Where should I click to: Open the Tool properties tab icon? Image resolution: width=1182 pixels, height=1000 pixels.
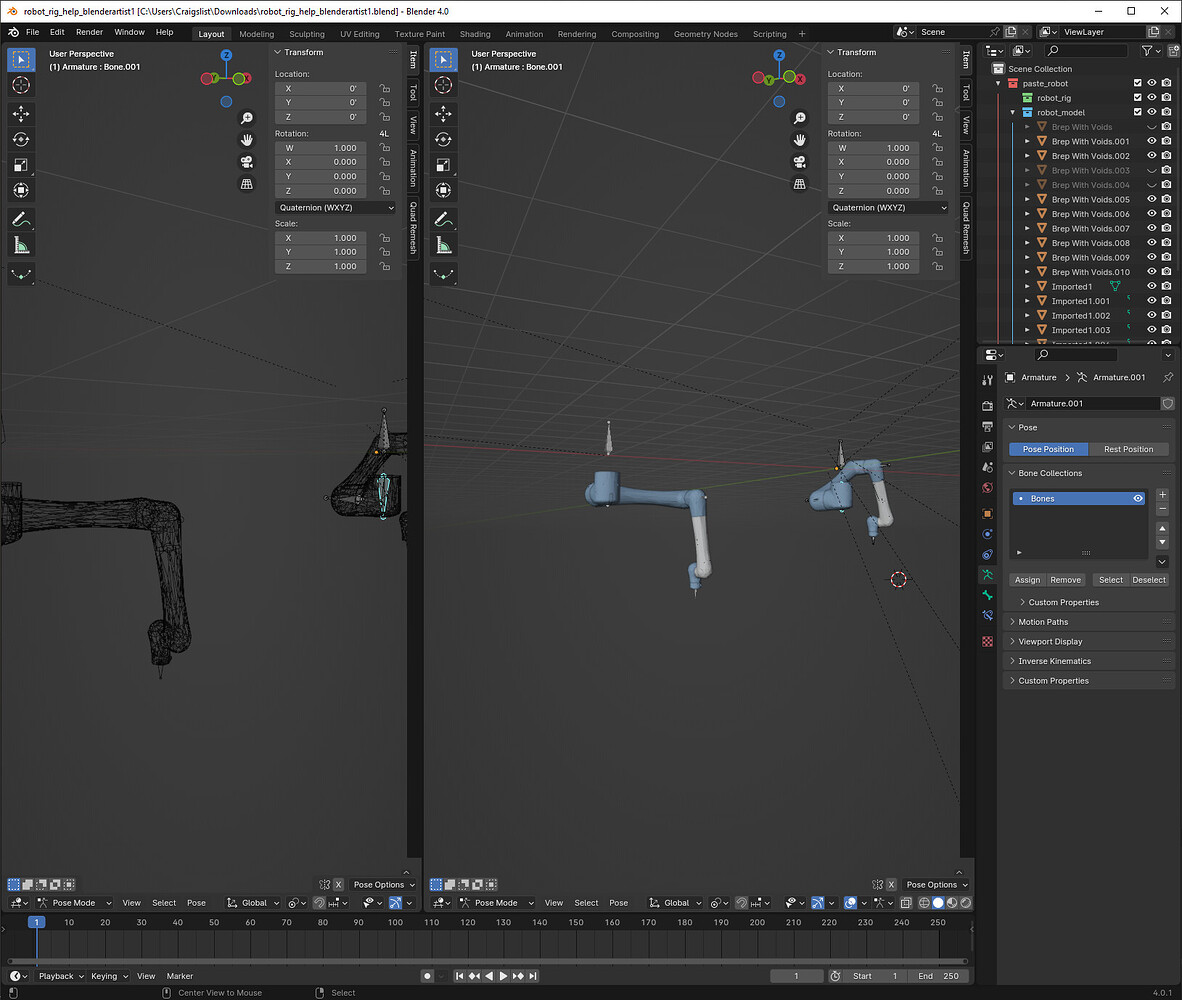click(x=988, y=381)
